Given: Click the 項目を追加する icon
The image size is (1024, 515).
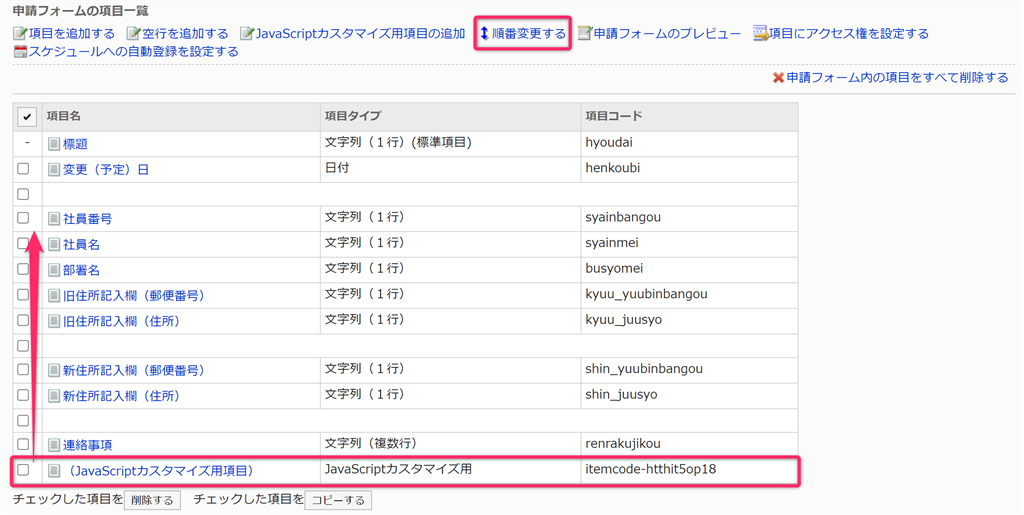Looking at the screenshot, I should pos(20,33).
